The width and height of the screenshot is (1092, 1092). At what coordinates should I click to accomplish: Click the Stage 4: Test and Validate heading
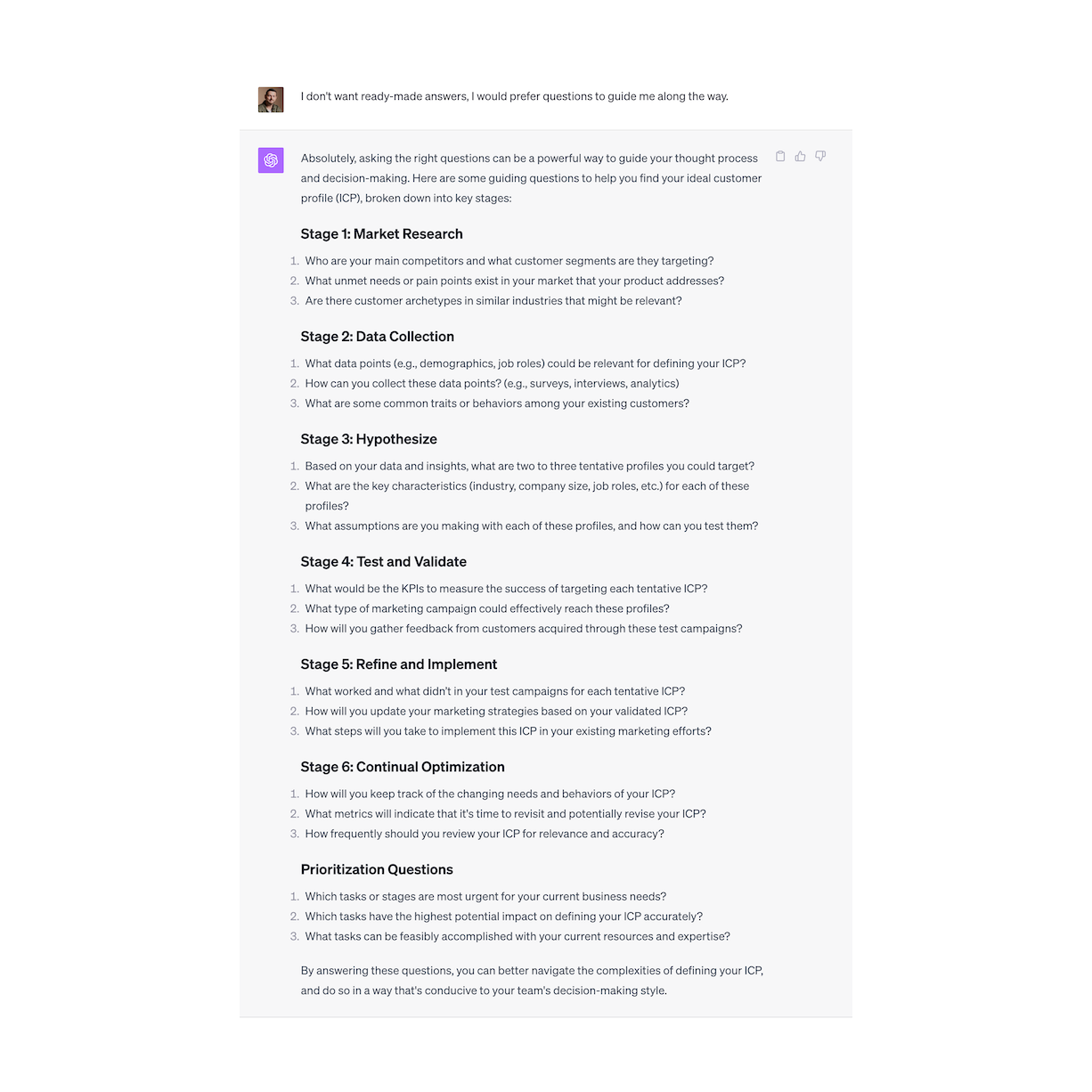coord(383,562)
